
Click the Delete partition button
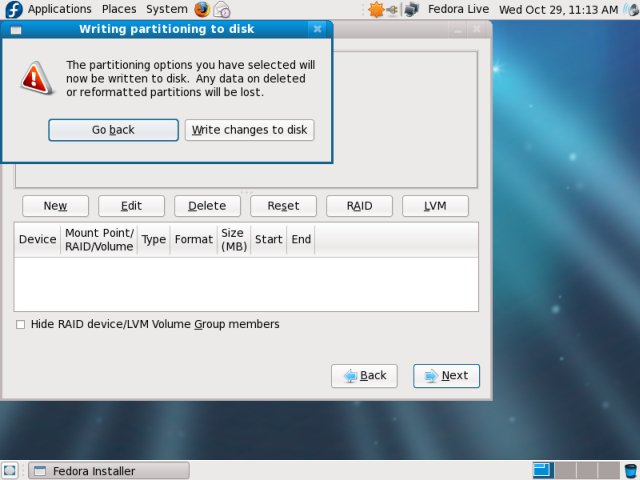(207, 206)
